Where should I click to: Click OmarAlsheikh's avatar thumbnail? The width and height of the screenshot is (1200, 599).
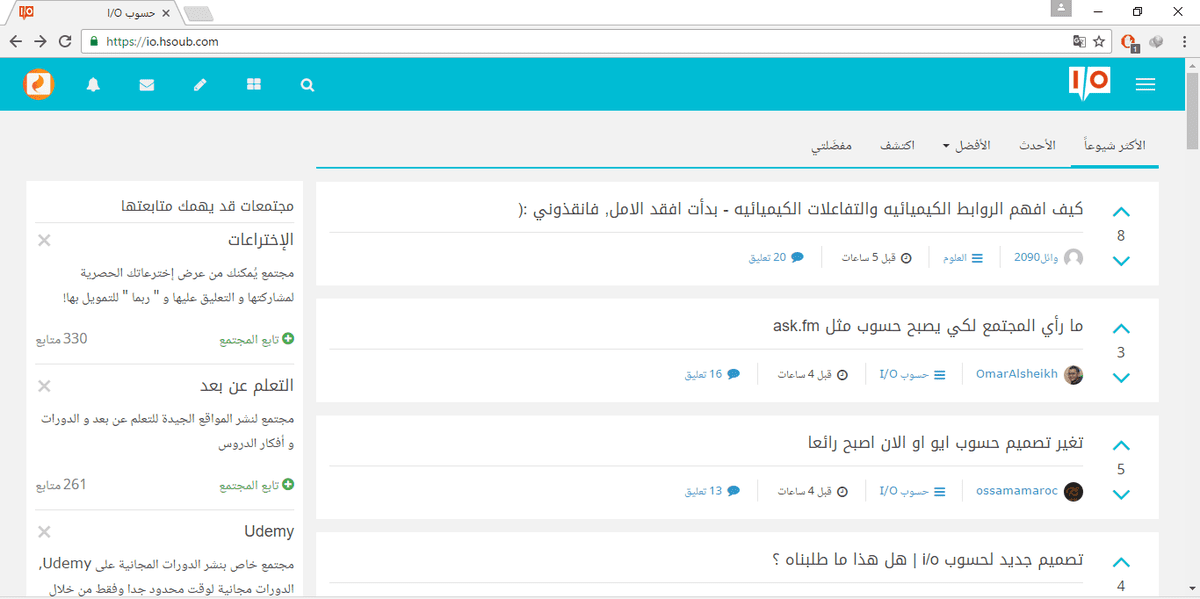[x=1073, y=375]
